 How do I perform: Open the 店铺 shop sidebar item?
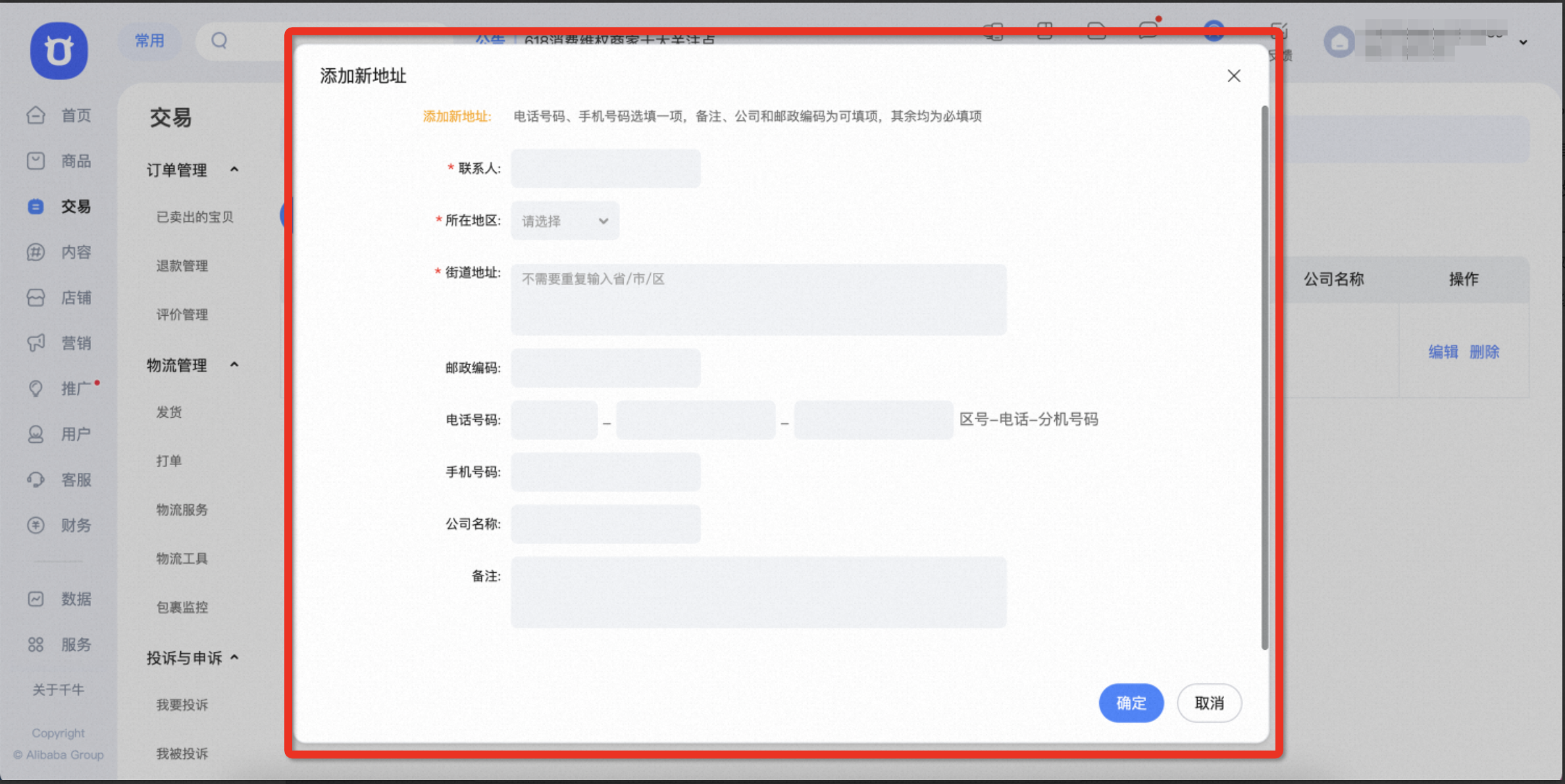pos(59,297)
